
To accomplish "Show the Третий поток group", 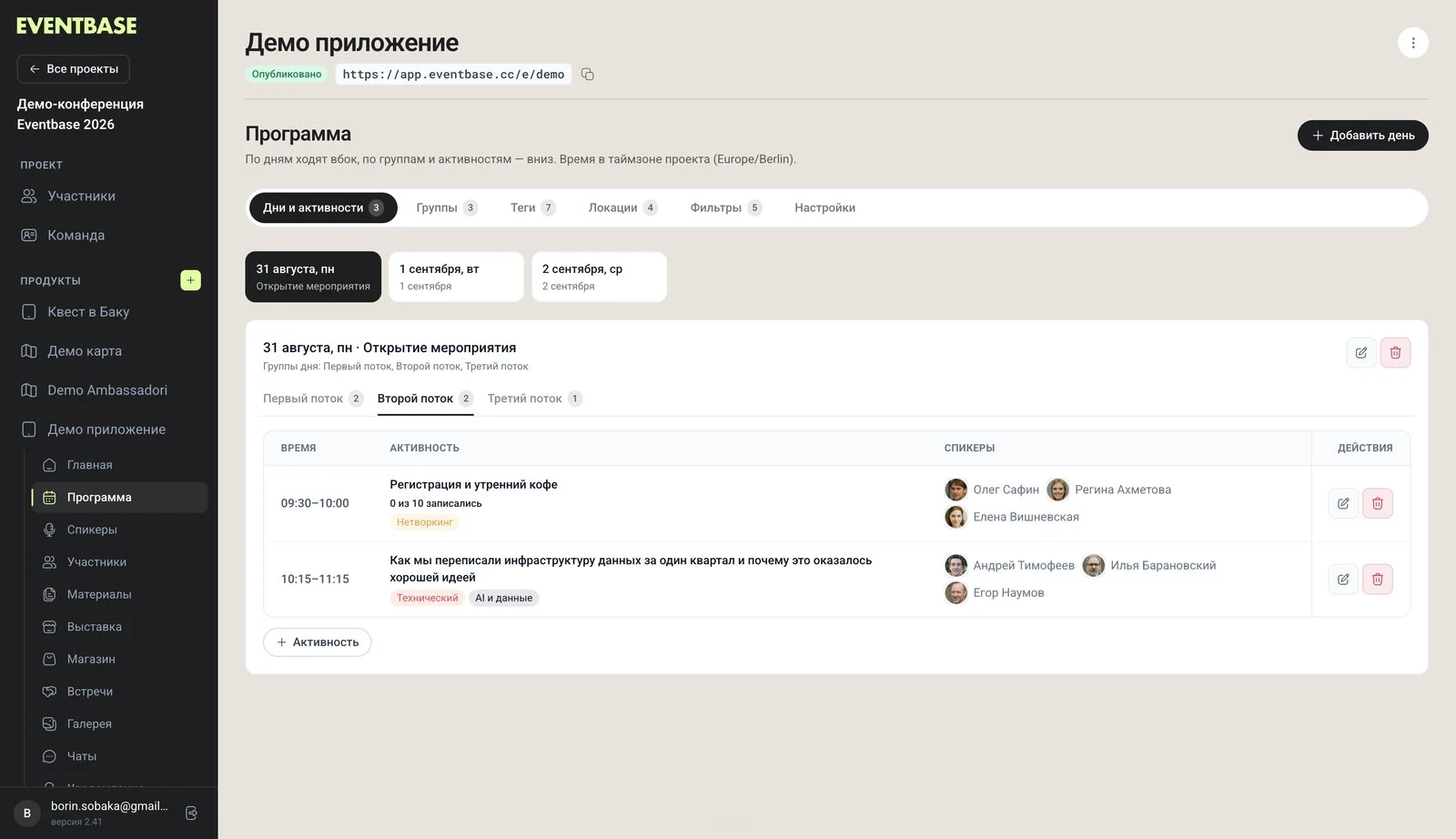I will coord(534,399).
